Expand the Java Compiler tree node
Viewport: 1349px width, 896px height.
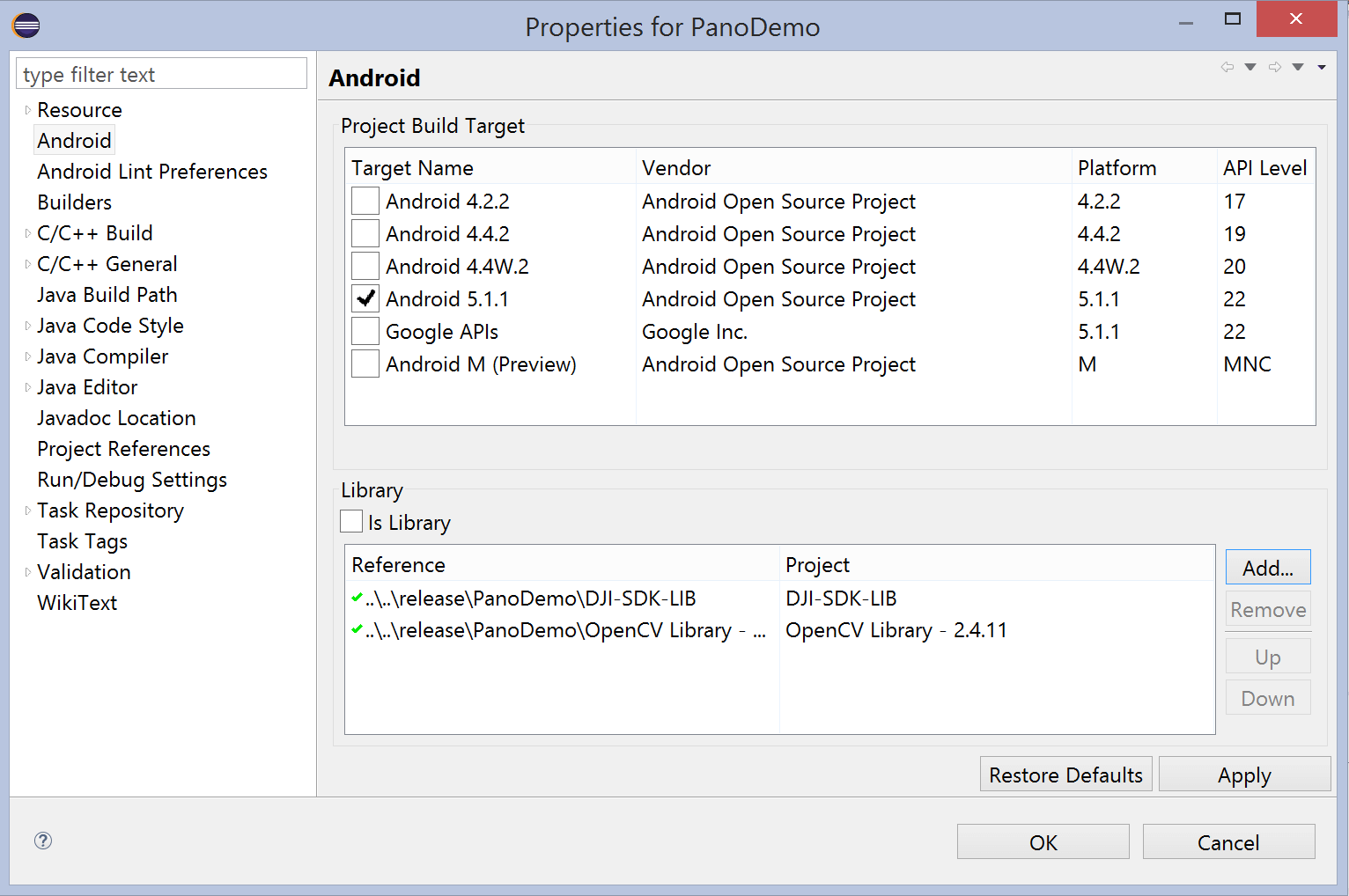pyautogui.click(x=27, y=356)
